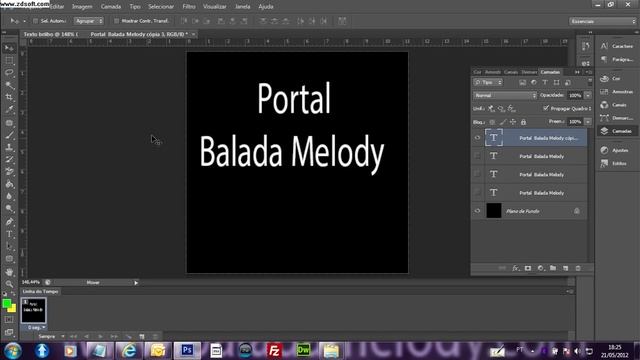Select frame 1 thumbnail in timeline
Viewport: 640px width, 360px height.
[x=33, y=311]
